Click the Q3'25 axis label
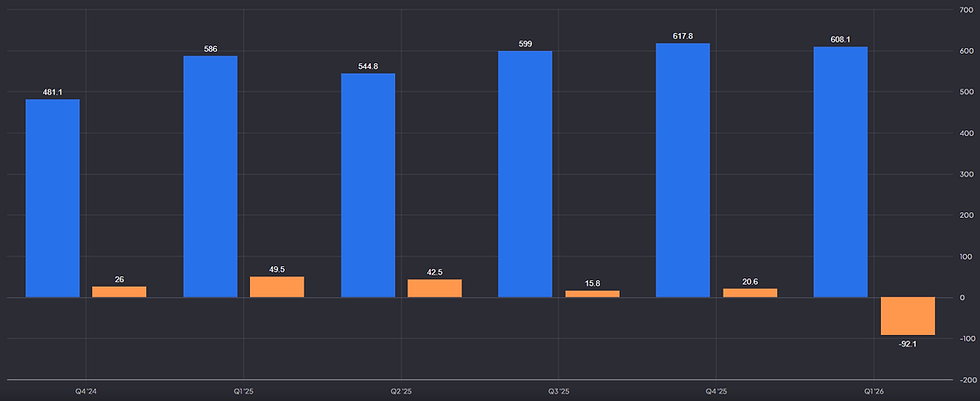This screenshot has height=401, width=980. (x=558, y=392)
